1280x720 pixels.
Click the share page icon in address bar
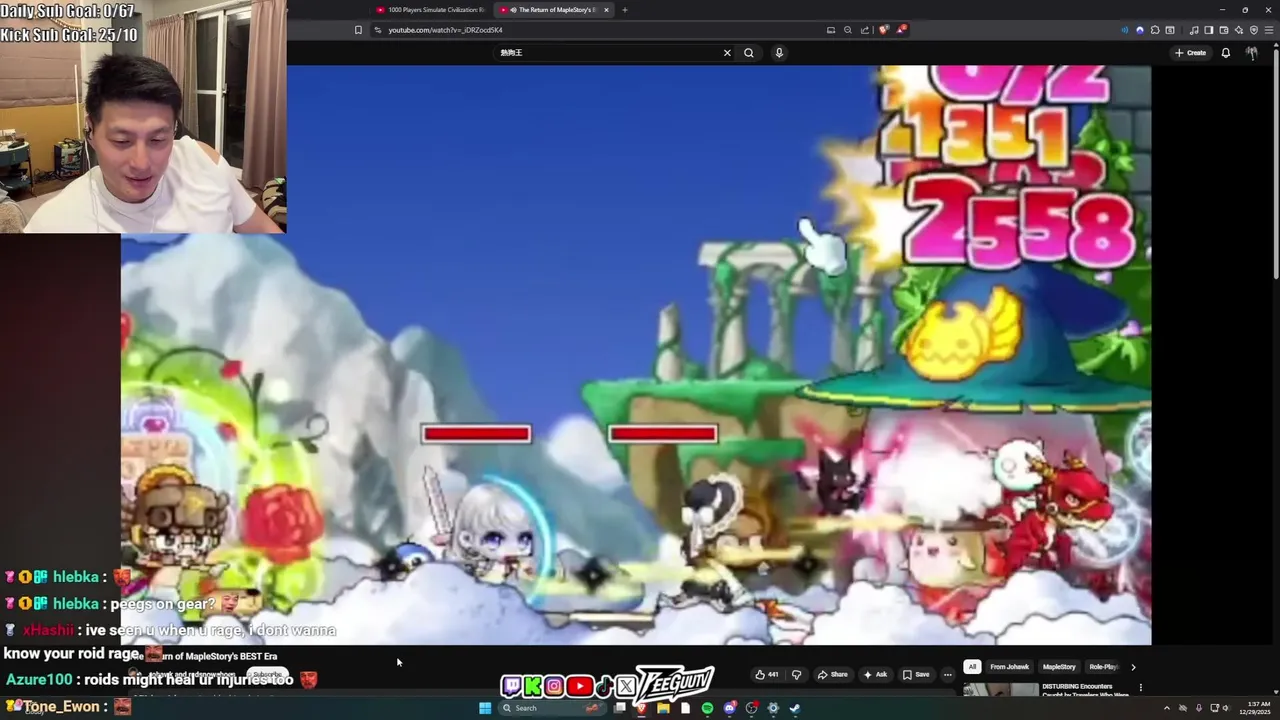tap(865, 30)
